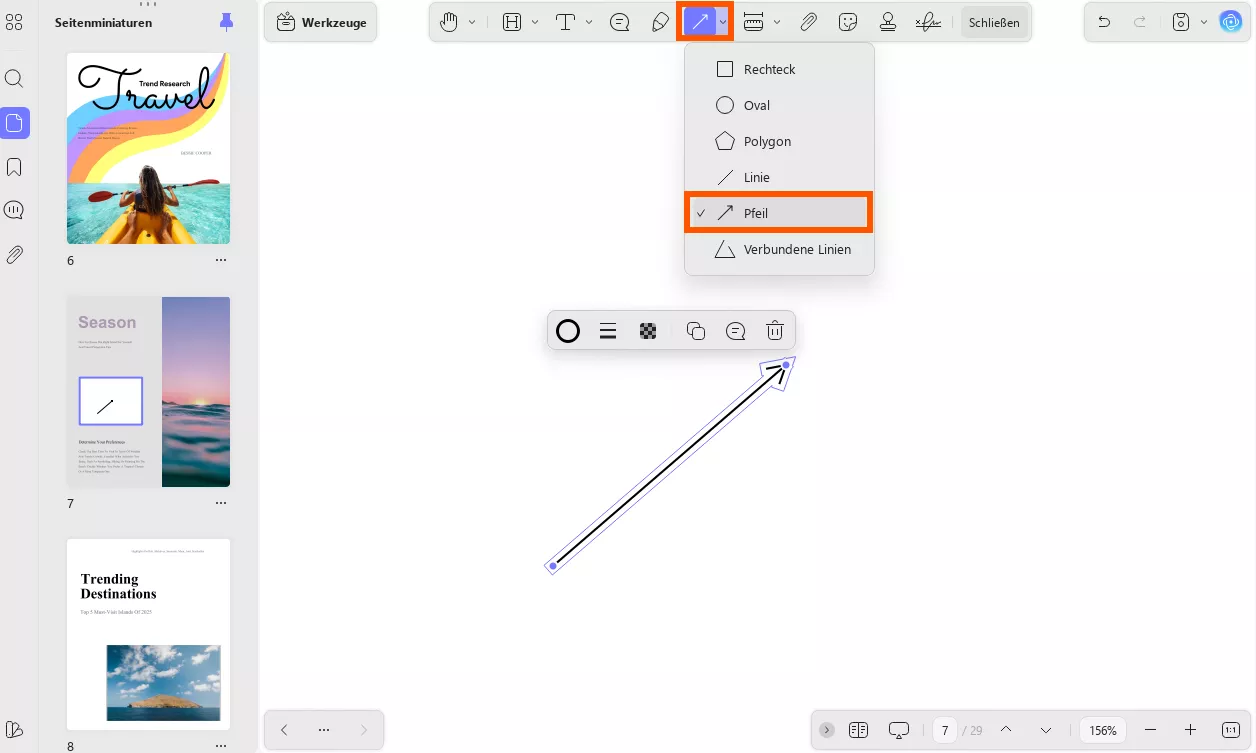The image size is (1256, 753).
Task: Open the opacity checkerboard option
Action: (x=648, y=331)
